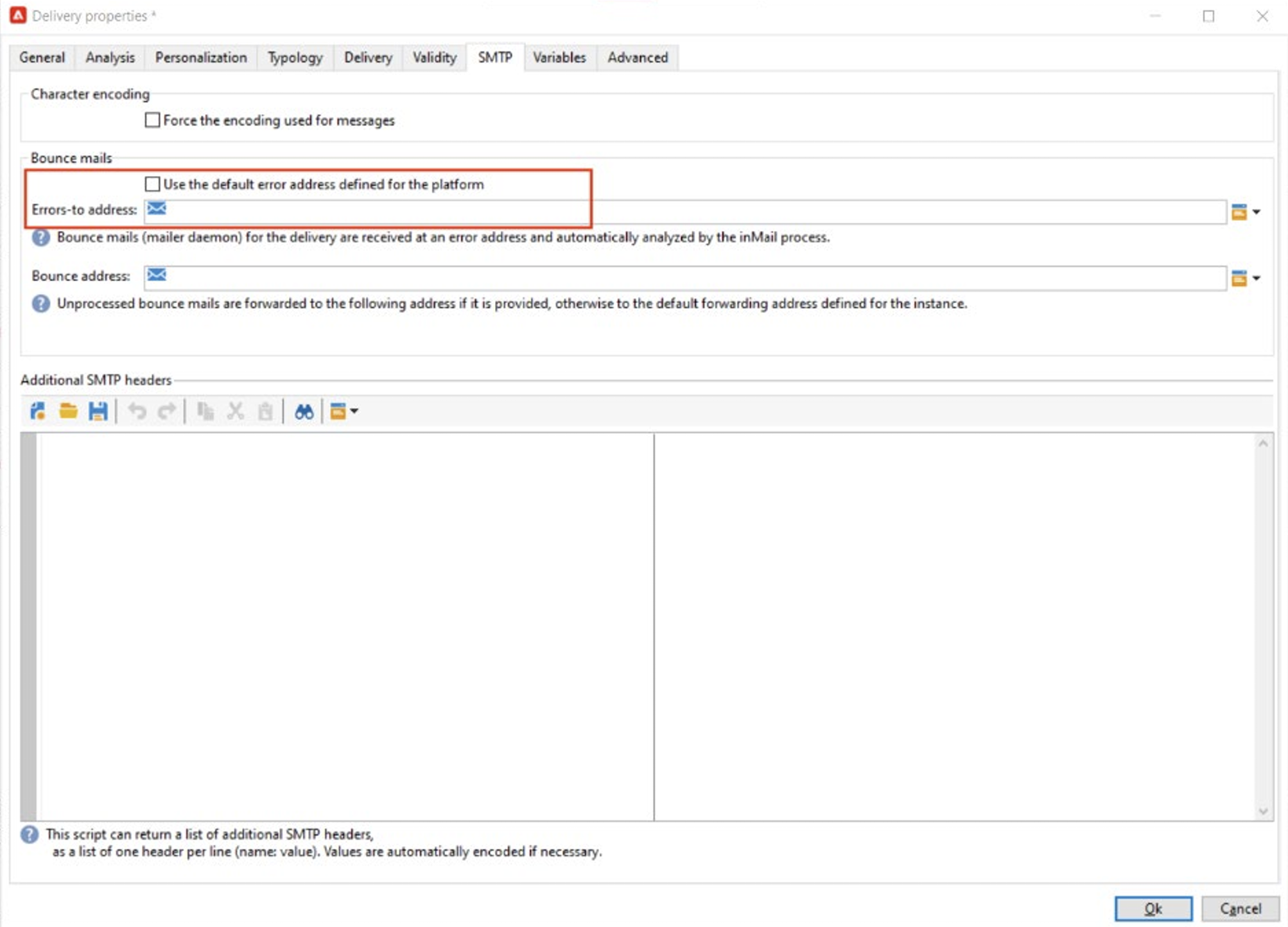Click the redo arrow icon
This screenshot has height=927, width=1288.
[x=167, y=411]
